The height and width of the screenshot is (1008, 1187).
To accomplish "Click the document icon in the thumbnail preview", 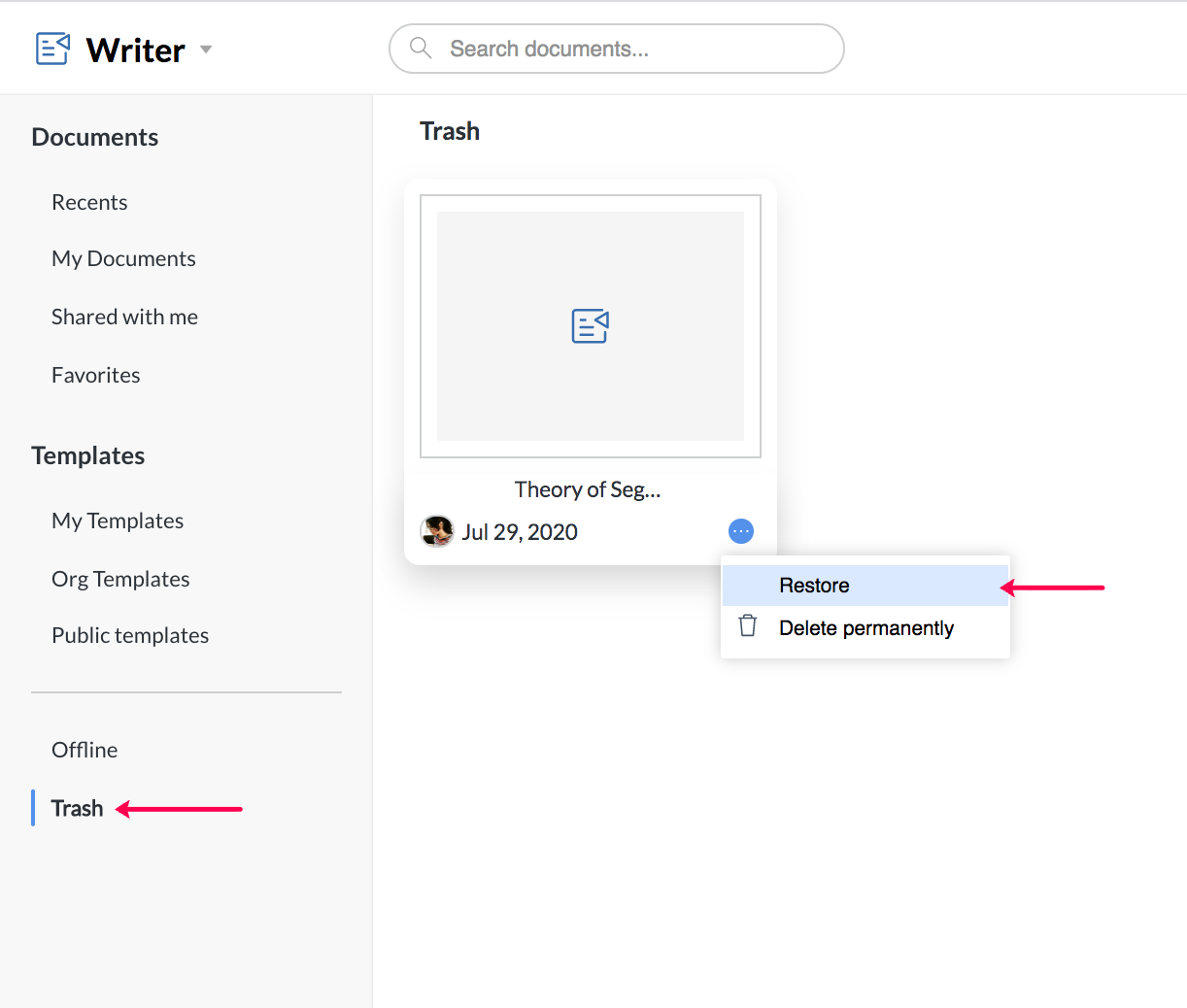I will [x=591, y=326].
